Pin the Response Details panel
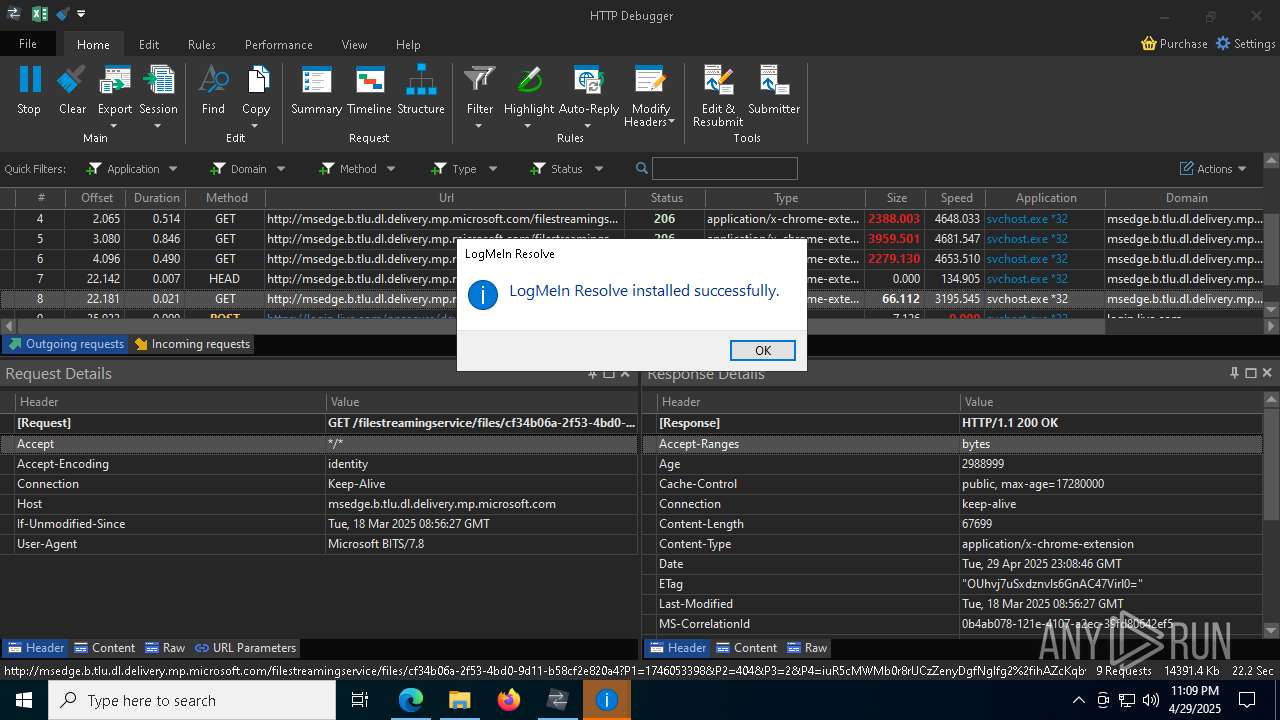This screenshot has height=720, width=1280. click(x=1235, y=373)
